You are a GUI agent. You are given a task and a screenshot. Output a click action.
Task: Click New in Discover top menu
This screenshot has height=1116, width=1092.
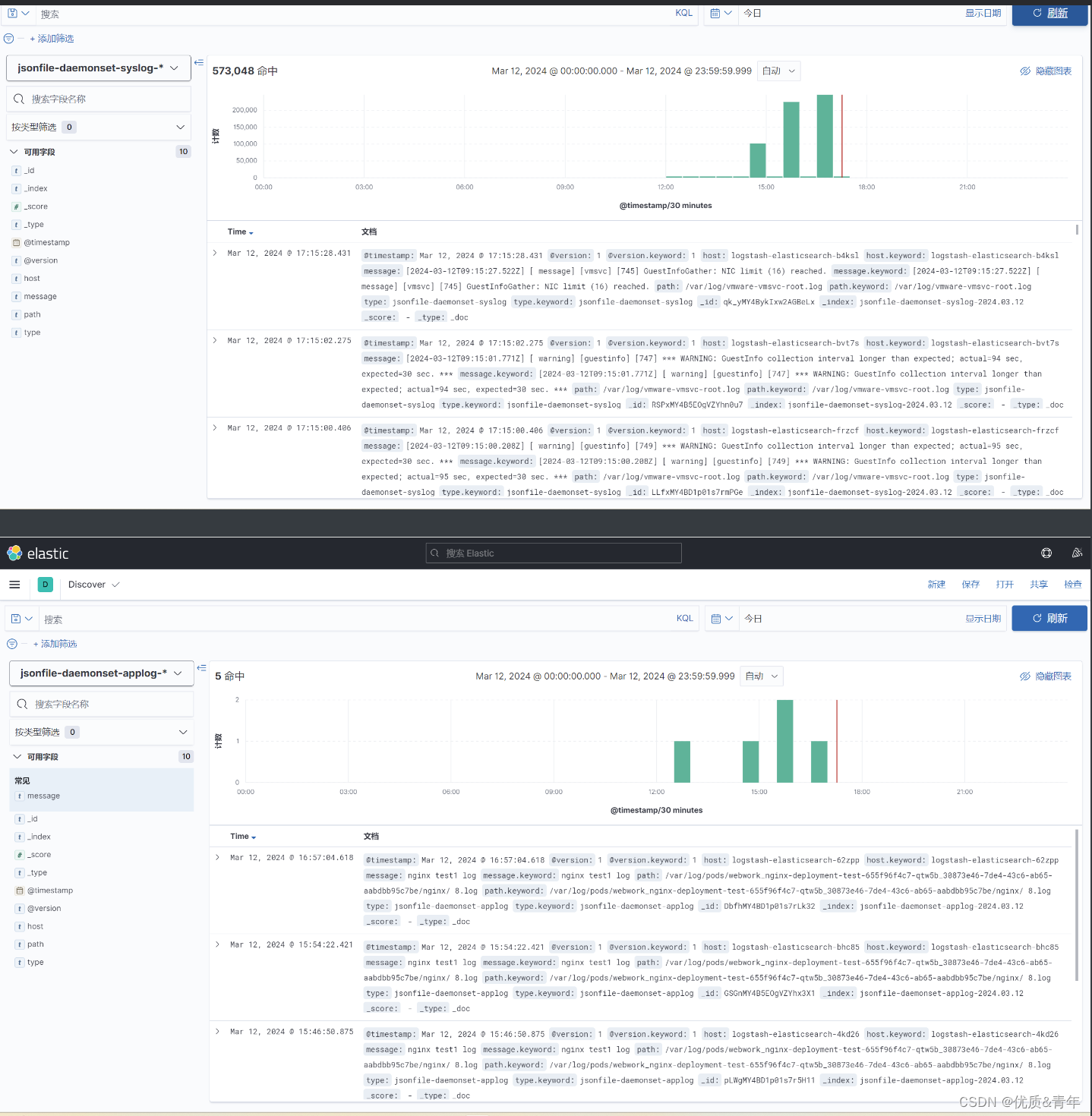936,585
